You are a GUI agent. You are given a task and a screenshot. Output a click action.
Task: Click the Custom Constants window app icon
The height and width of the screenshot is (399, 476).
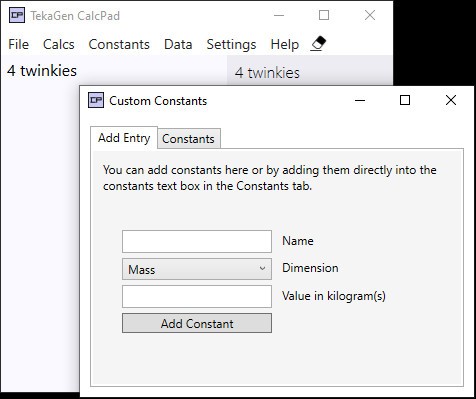click(x=96, y=100)
